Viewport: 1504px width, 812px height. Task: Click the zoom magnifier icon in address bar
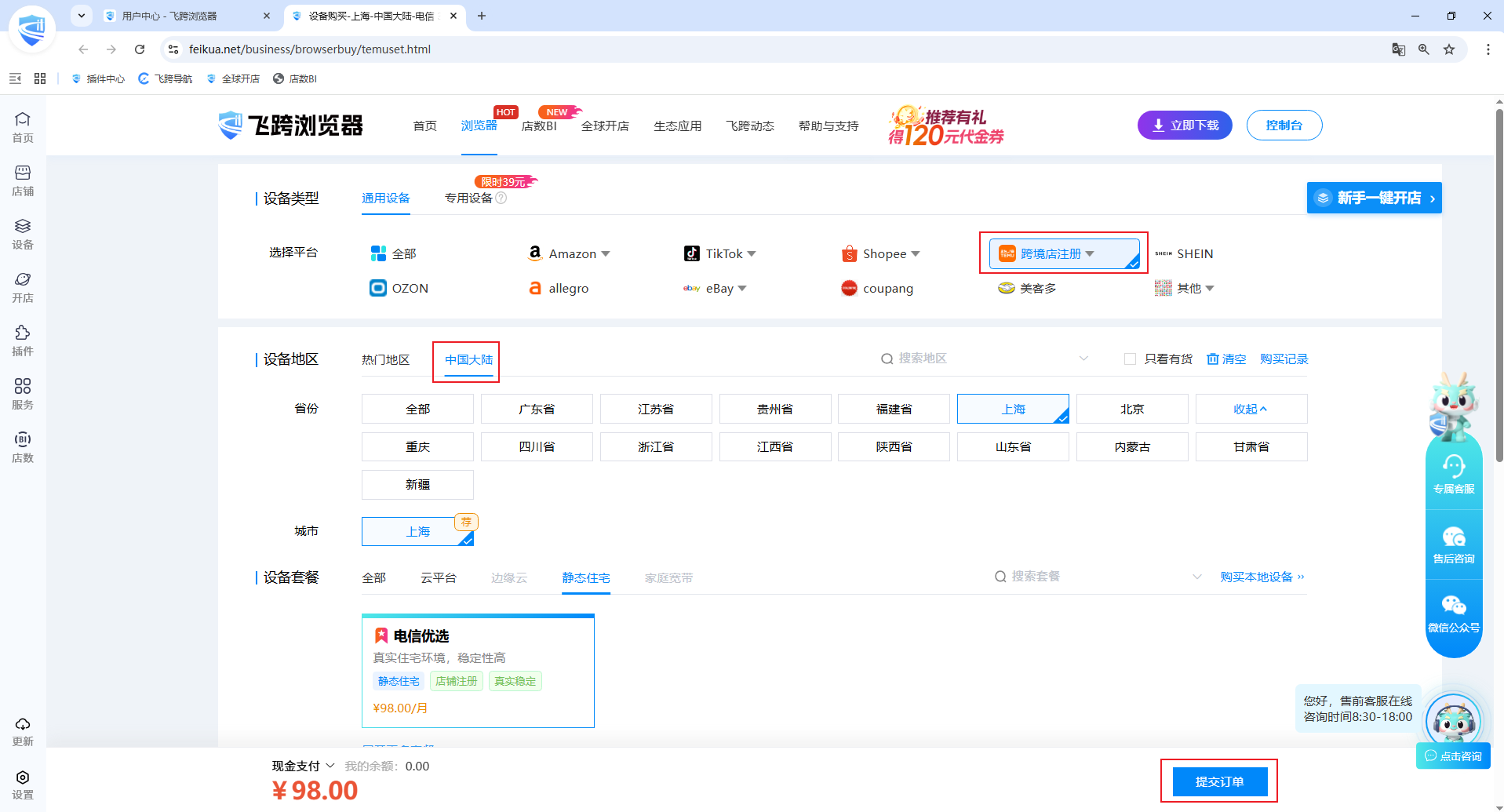[x=1424, y=49]
